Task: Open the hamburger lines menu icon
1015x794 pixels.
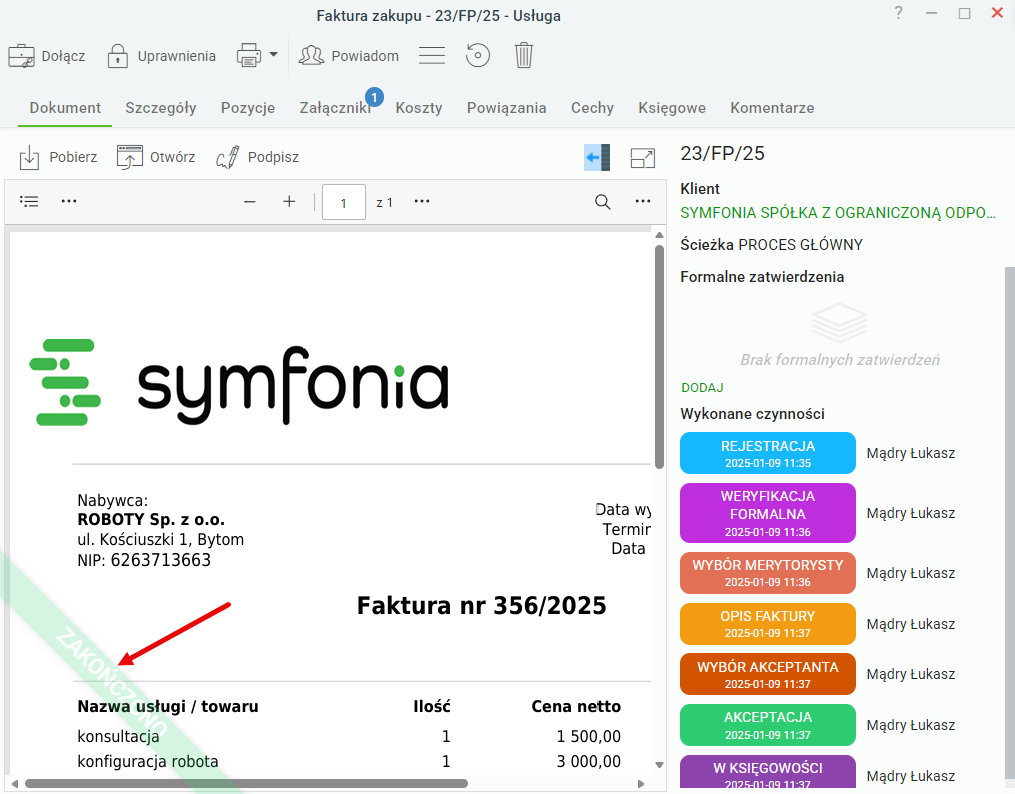Action: (432, 56)
